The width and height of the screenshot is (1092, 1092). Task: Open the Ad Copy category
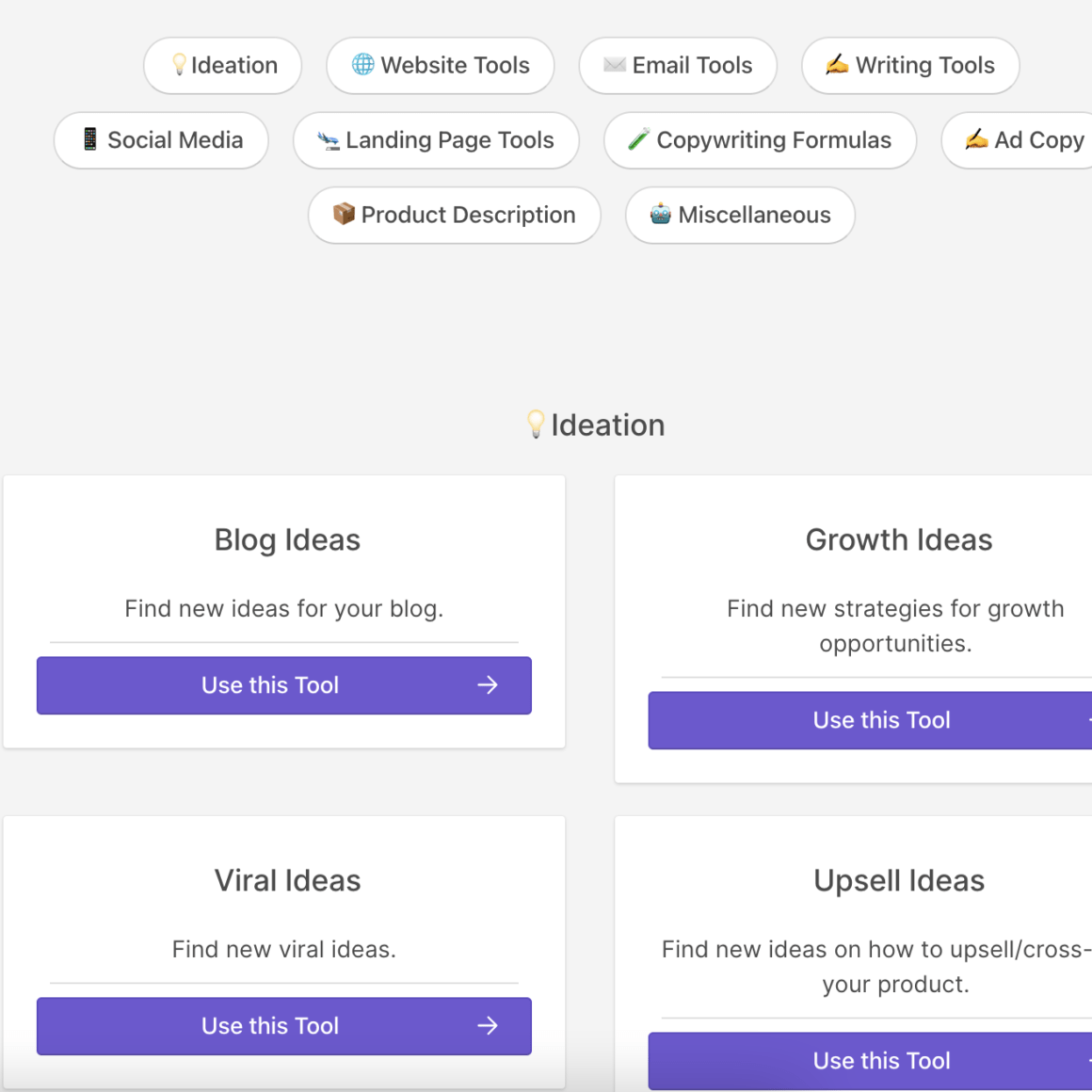(x=1026, y=140)
